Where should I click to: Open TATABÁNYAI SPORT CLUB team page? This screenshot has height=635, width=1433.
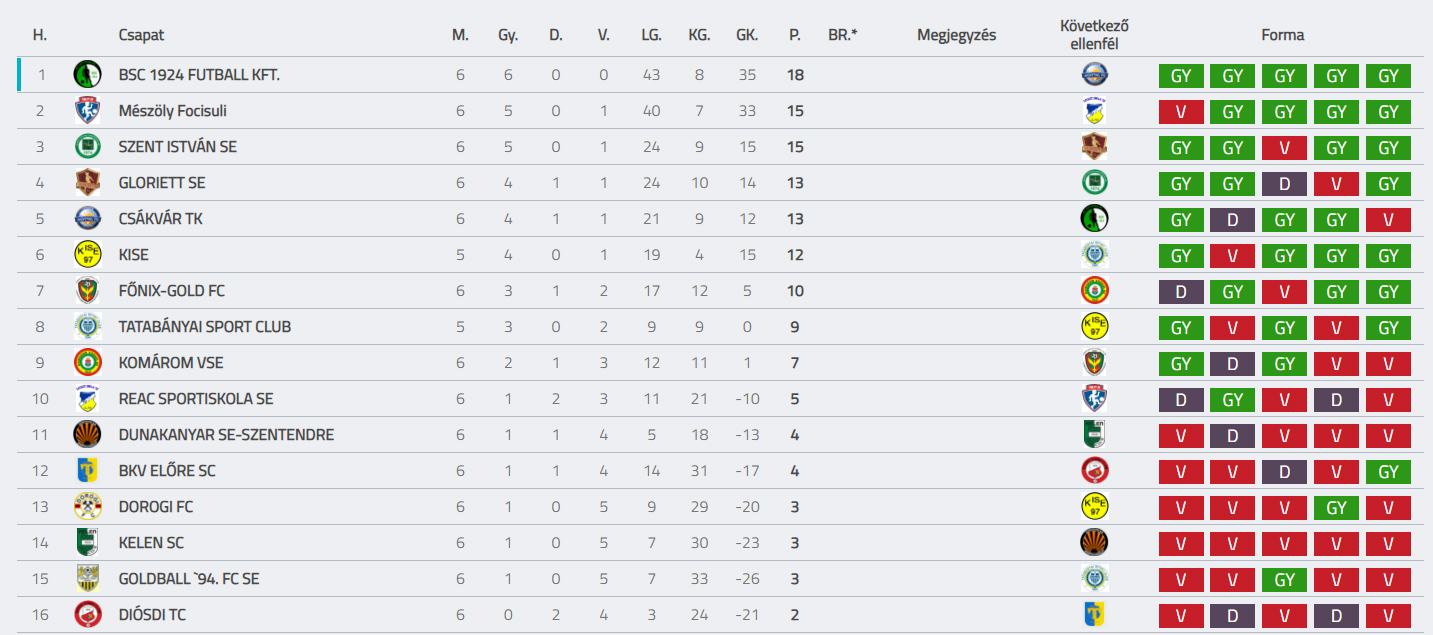point(204,327)
